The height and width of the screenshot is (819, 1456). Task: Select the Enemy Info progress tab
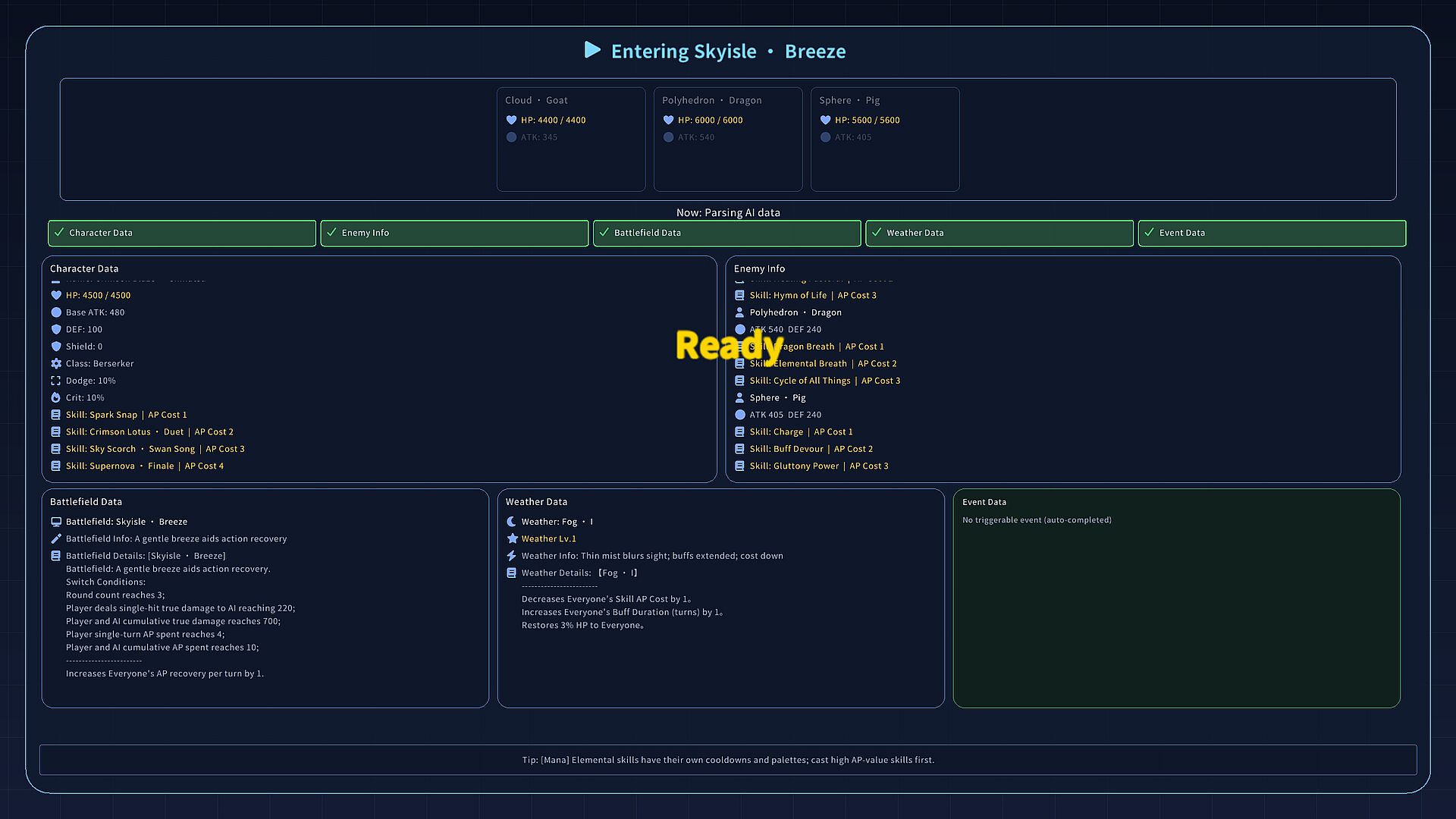(454, 233)
